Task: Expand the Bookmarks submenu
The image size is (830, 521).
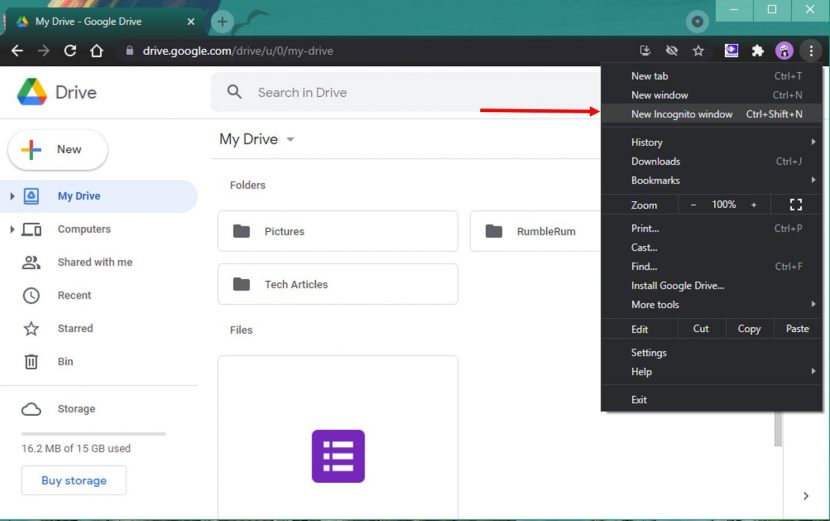Action: pos(712,180)
